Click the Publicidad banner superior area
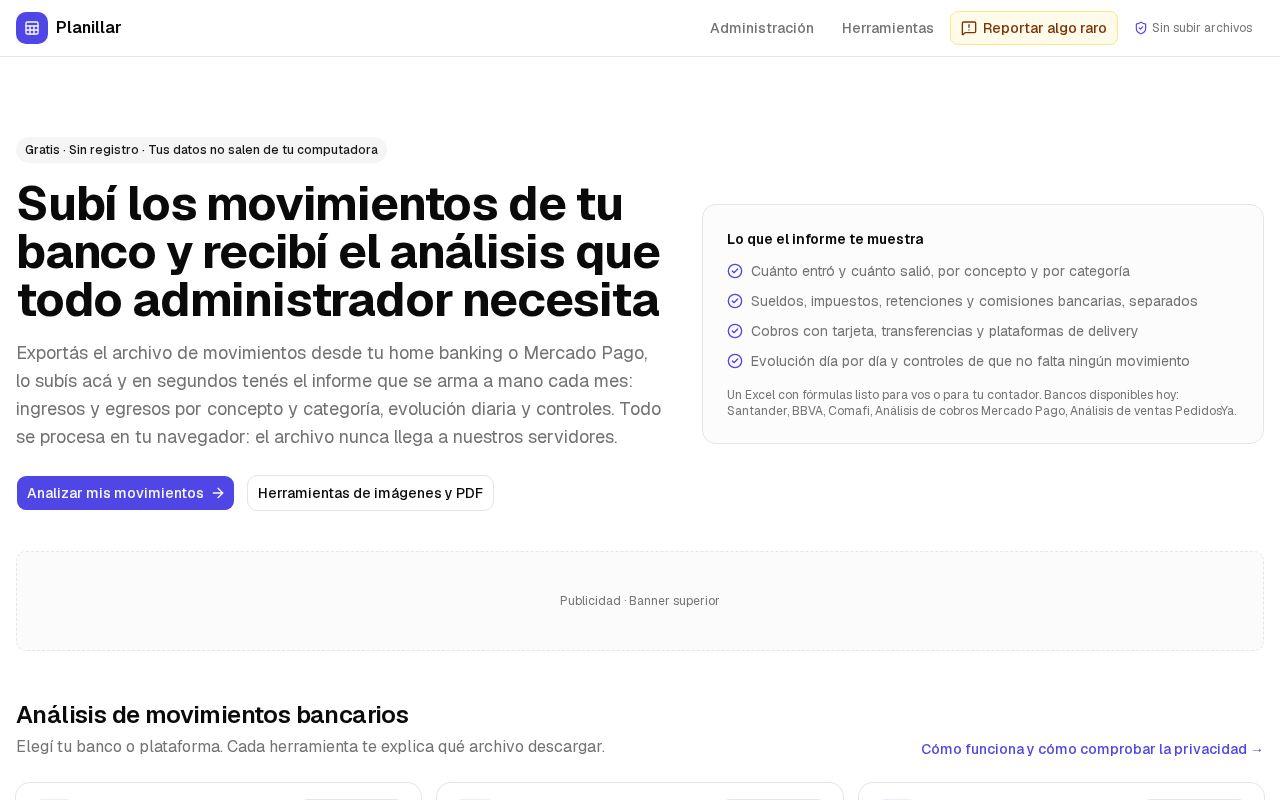 [640, 601]
